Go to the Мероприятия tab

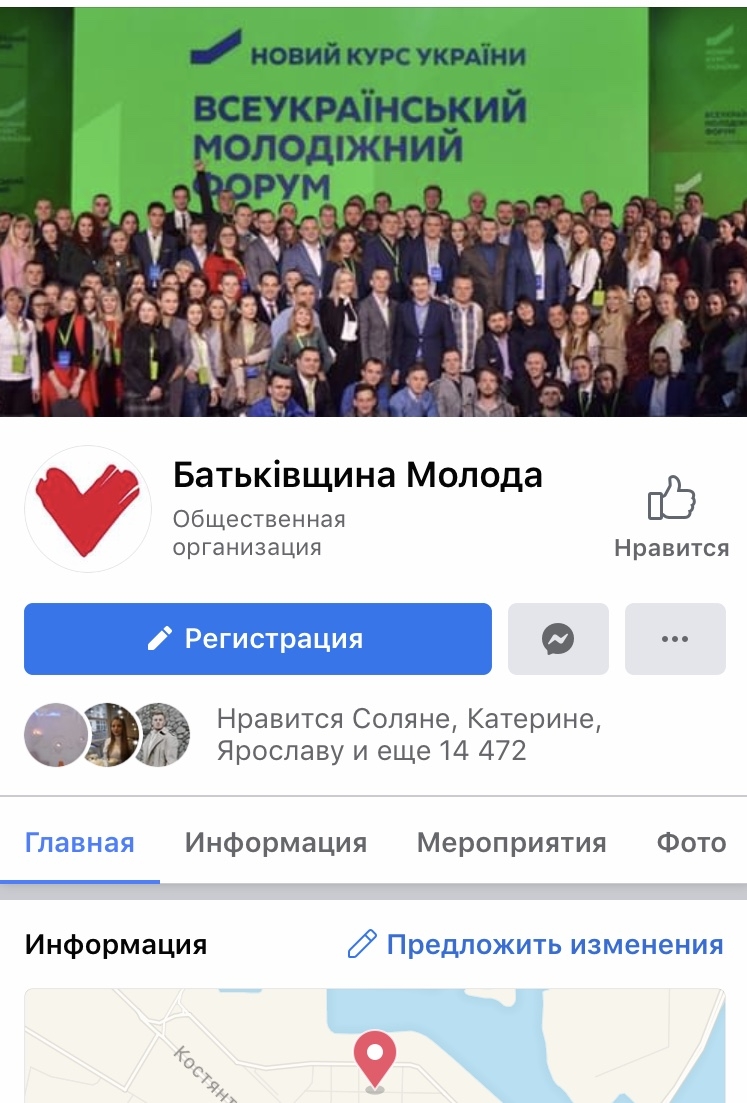coord(511,842)
